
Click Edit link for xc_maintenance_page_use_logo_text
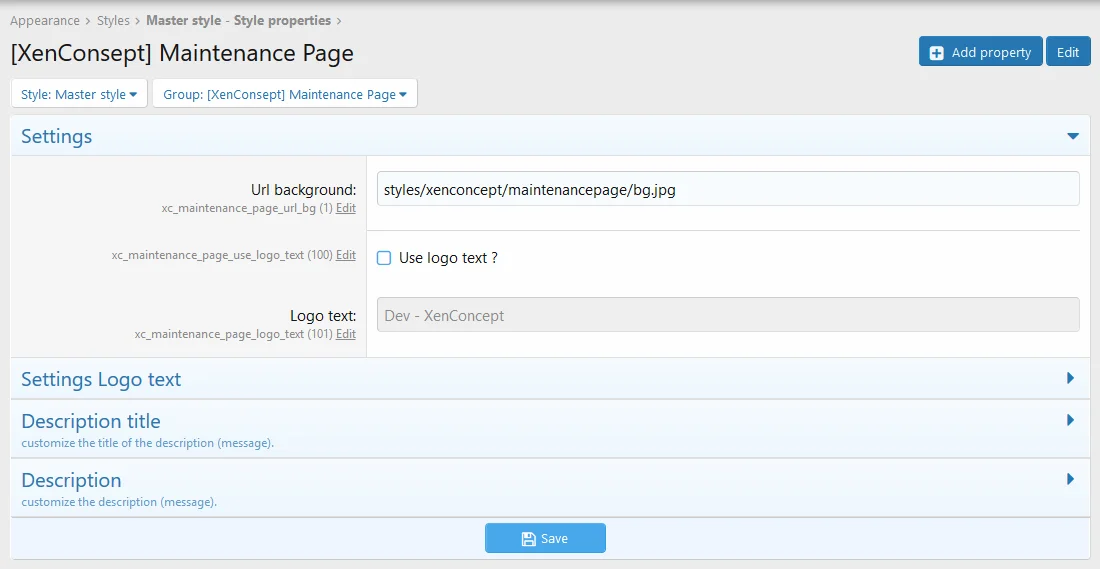[x=345, y=255]
